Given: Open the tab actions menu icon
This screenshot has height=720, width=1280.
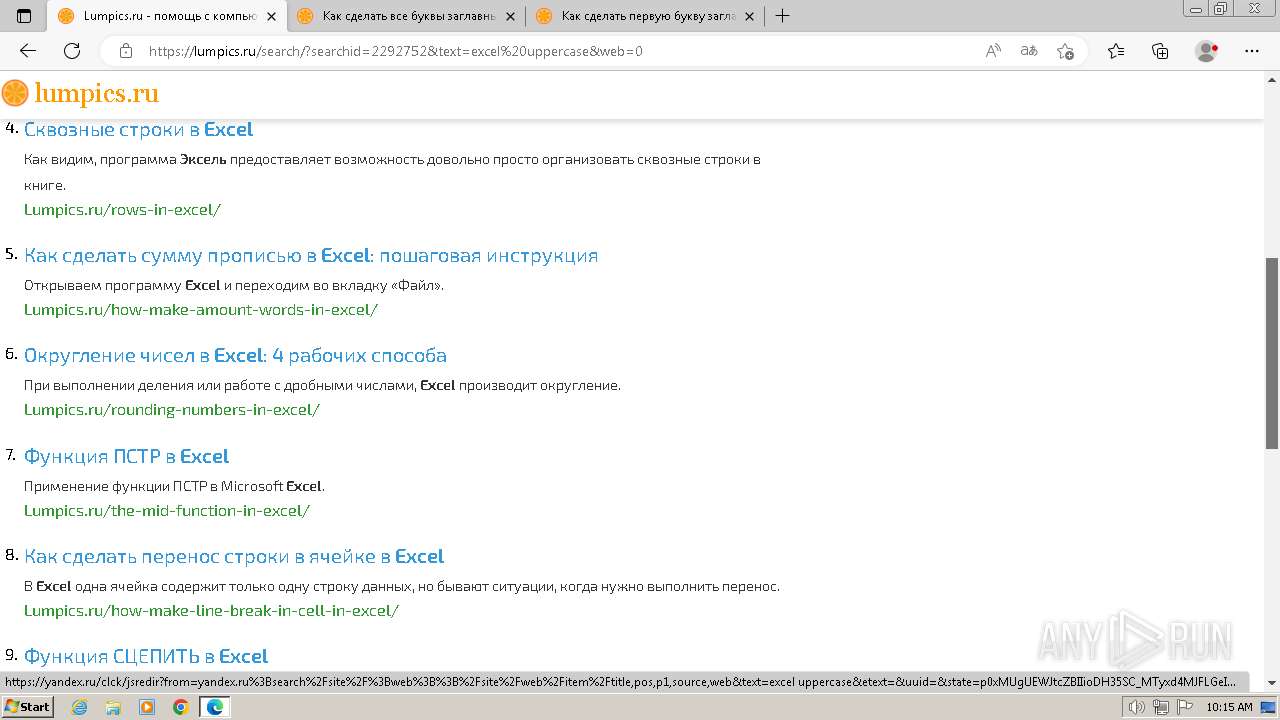Looking at the screenshot, I should (x=24, y=16).
